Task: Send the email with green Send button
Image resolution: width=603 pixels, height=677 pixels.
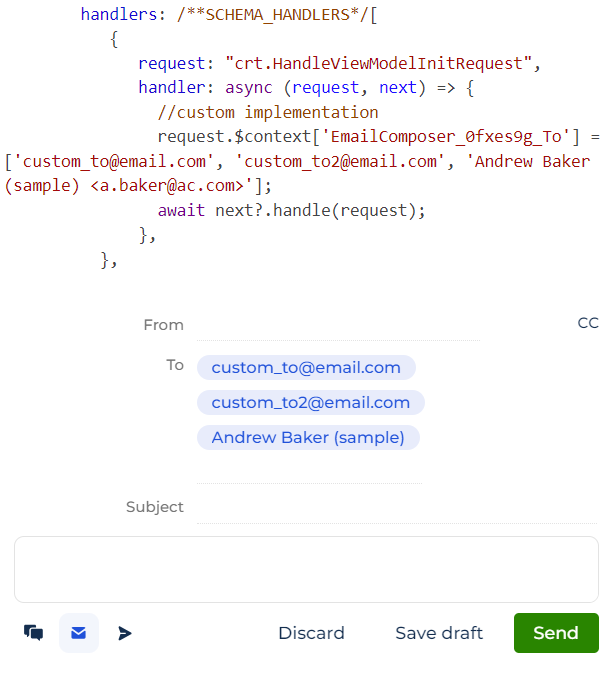Action: pos(556,633)
